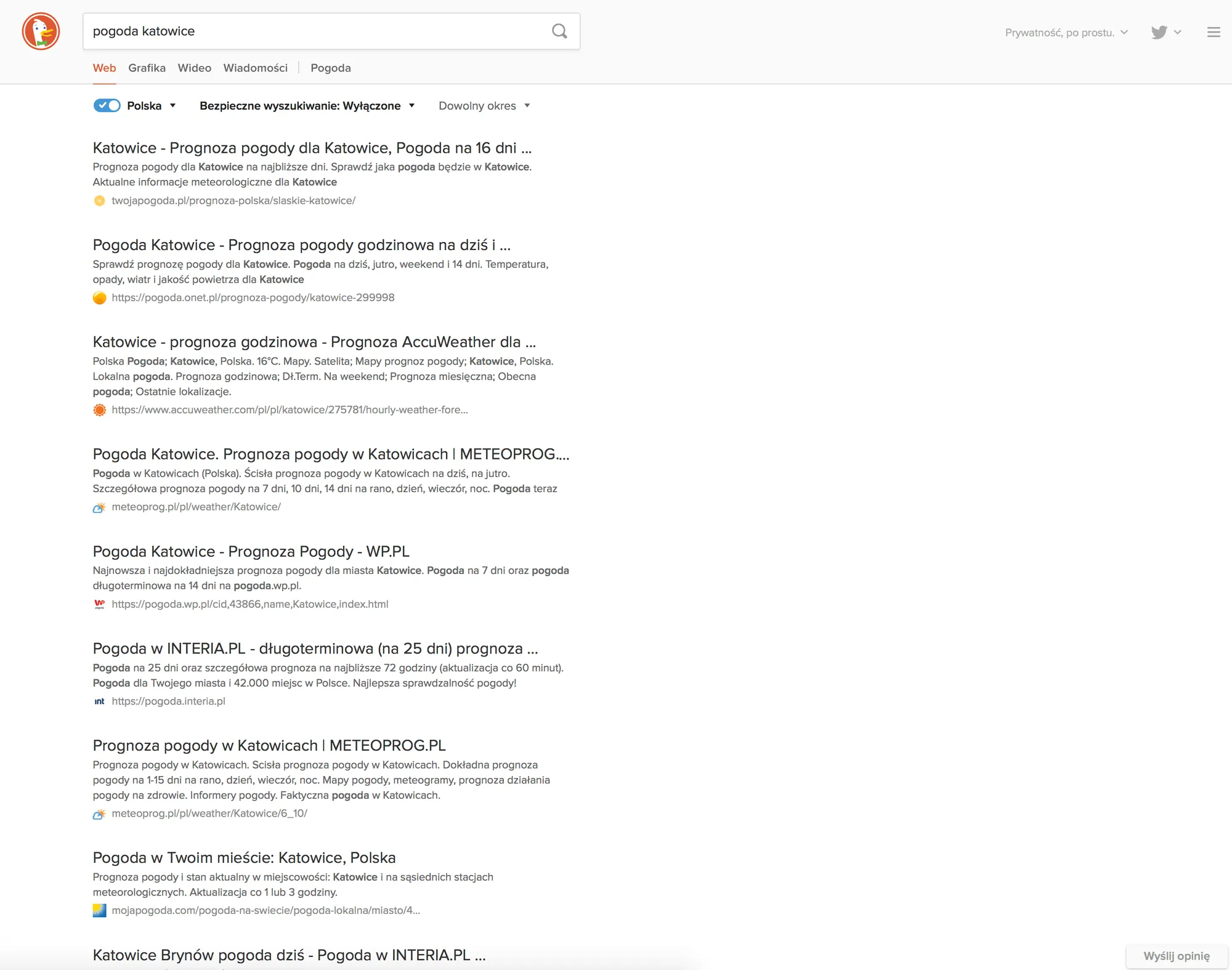
Task: Select the Web tab
Action: pyautogui.click(x=104, y=68)
